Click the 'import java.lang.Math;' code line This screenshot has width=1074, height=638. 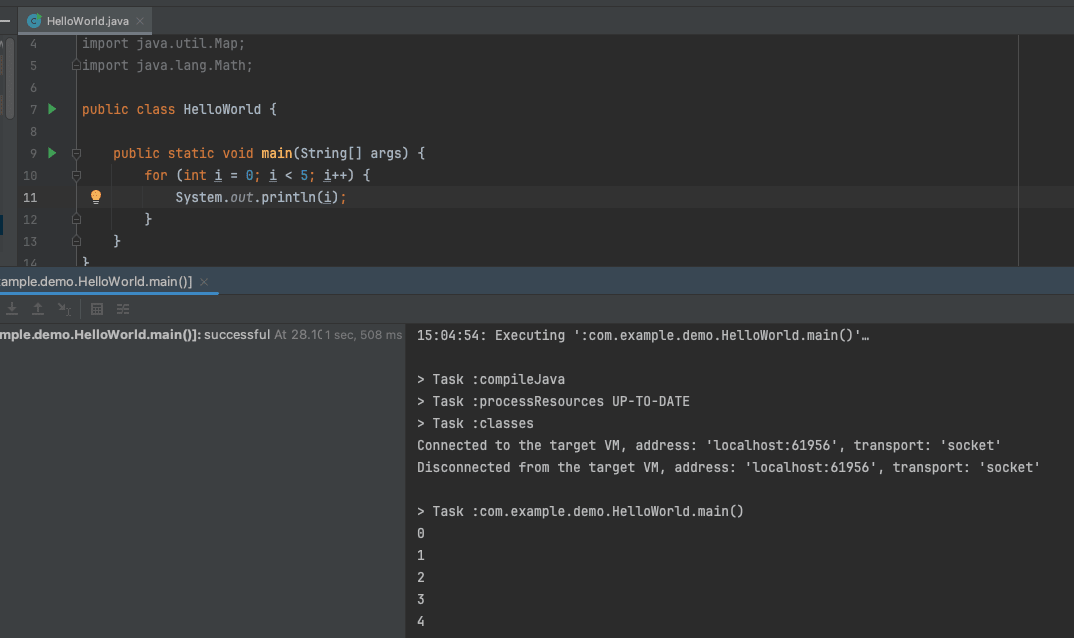coord(167,65)
